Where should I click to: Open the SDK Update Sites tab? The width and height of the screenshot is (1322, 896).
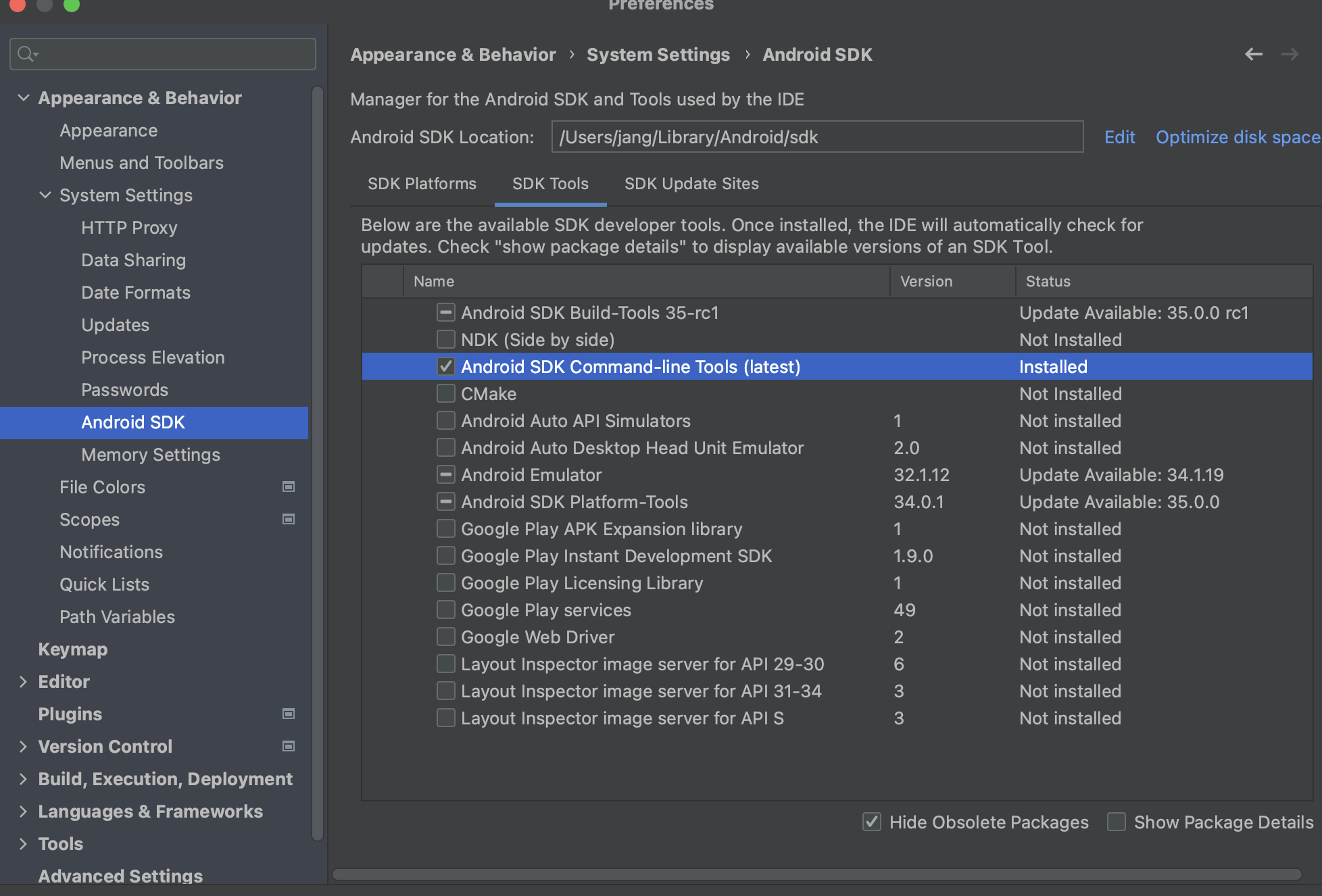tap(691, 184)
